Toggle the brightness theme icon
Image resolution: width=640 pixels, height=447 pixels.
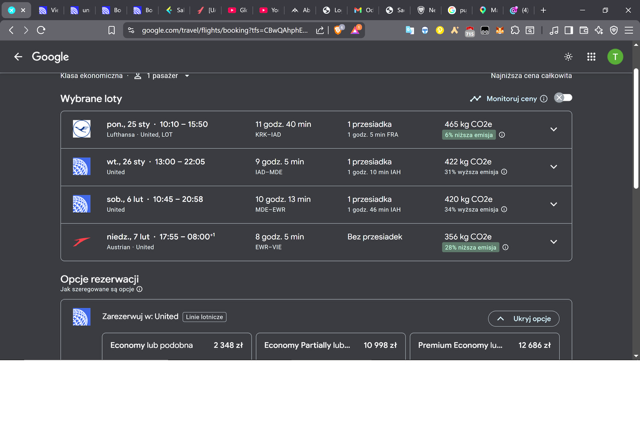coord(568,57)
